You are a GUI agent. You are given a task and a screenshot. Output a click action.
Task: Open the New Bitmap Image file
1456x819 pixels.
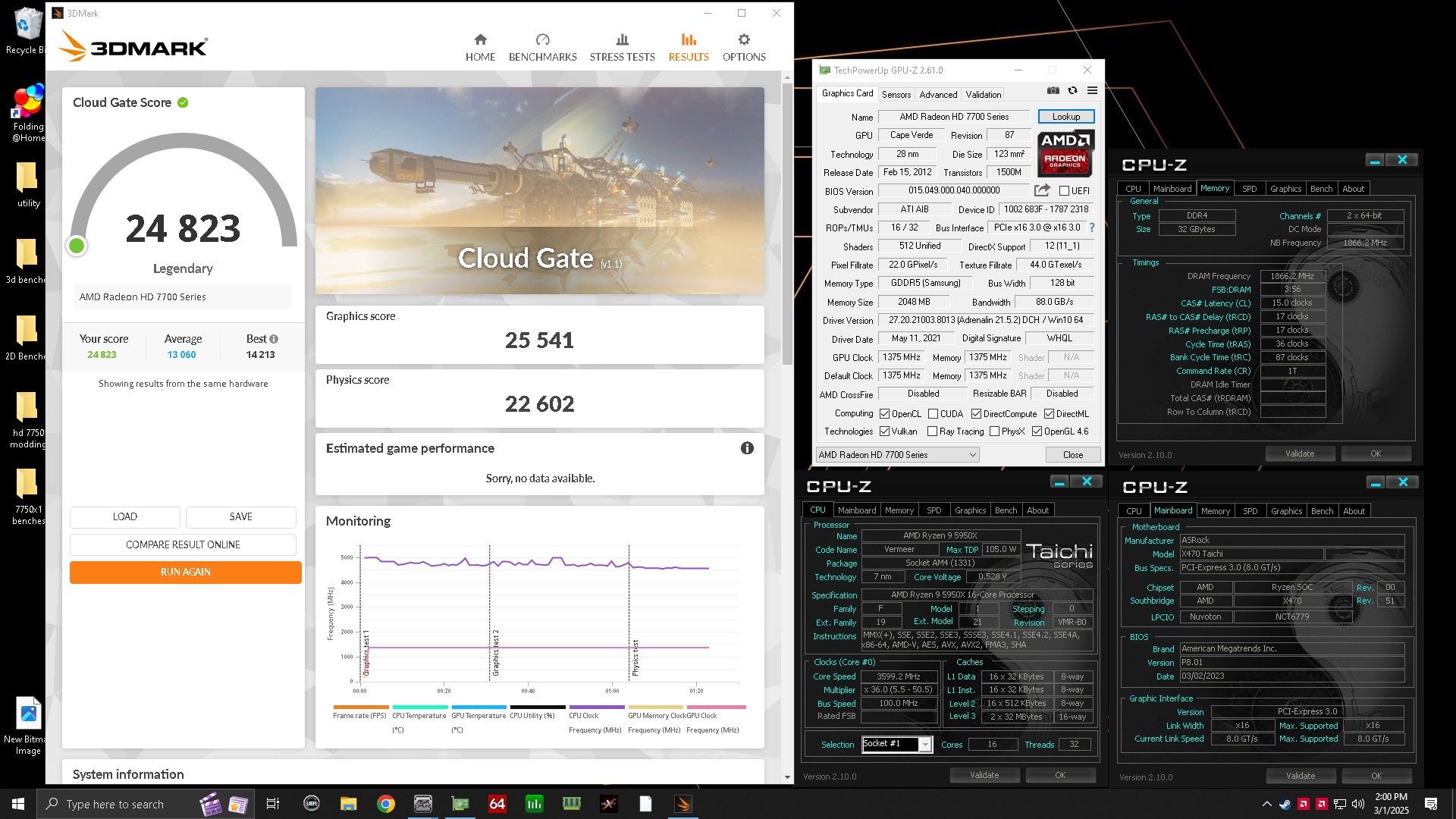[x=27, y=726]
